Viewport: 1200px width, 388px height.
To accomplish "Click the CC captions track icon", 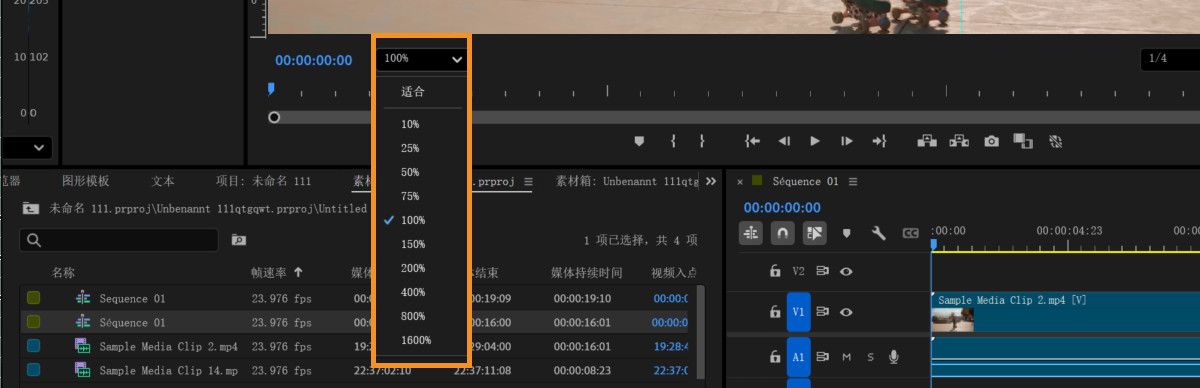I will [911, 233].
